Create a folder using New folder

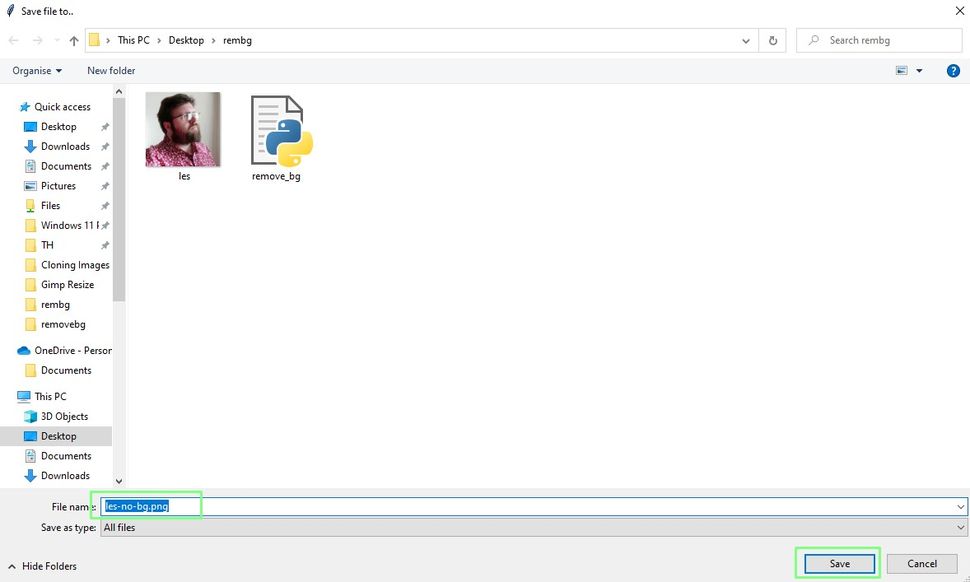110,70
